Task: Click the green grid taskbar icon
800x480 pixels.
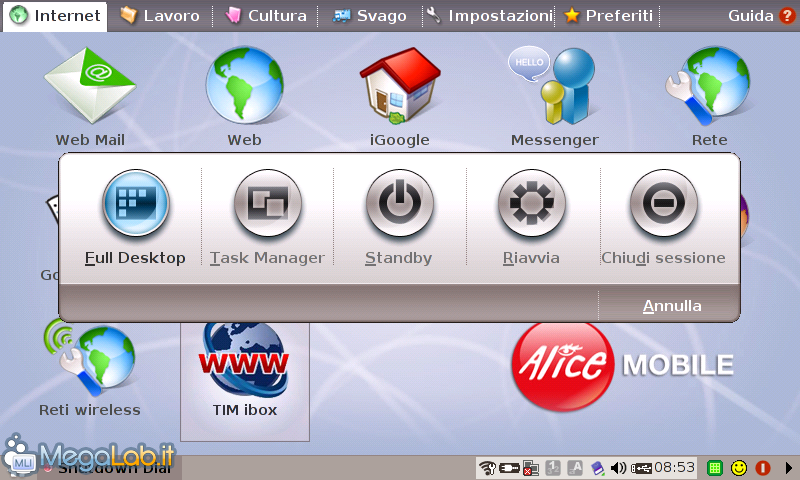Action: [x=715, y=468]
